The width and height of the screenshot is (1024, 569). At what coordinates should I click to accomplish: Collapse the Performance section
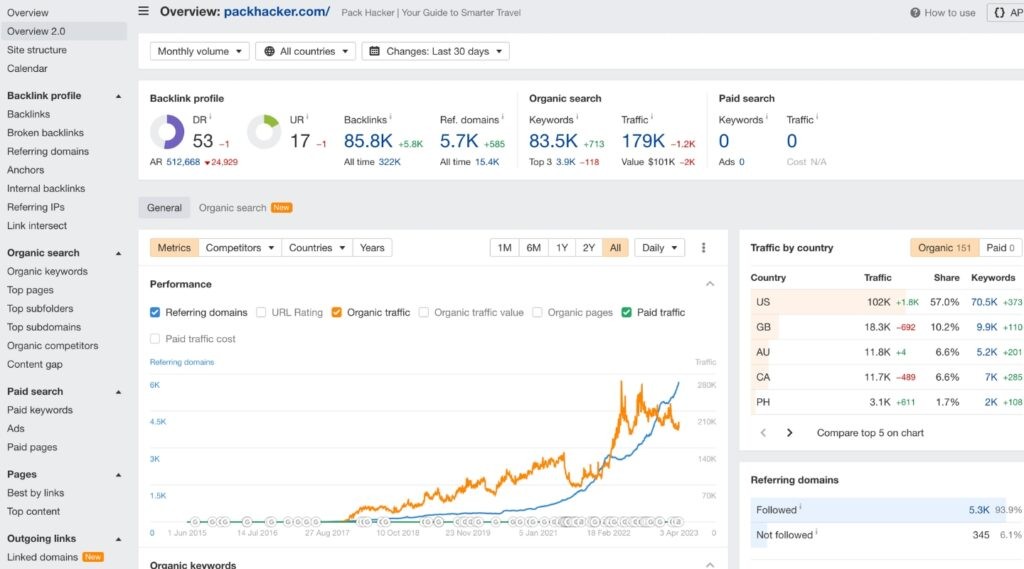(x=710, y=284)
